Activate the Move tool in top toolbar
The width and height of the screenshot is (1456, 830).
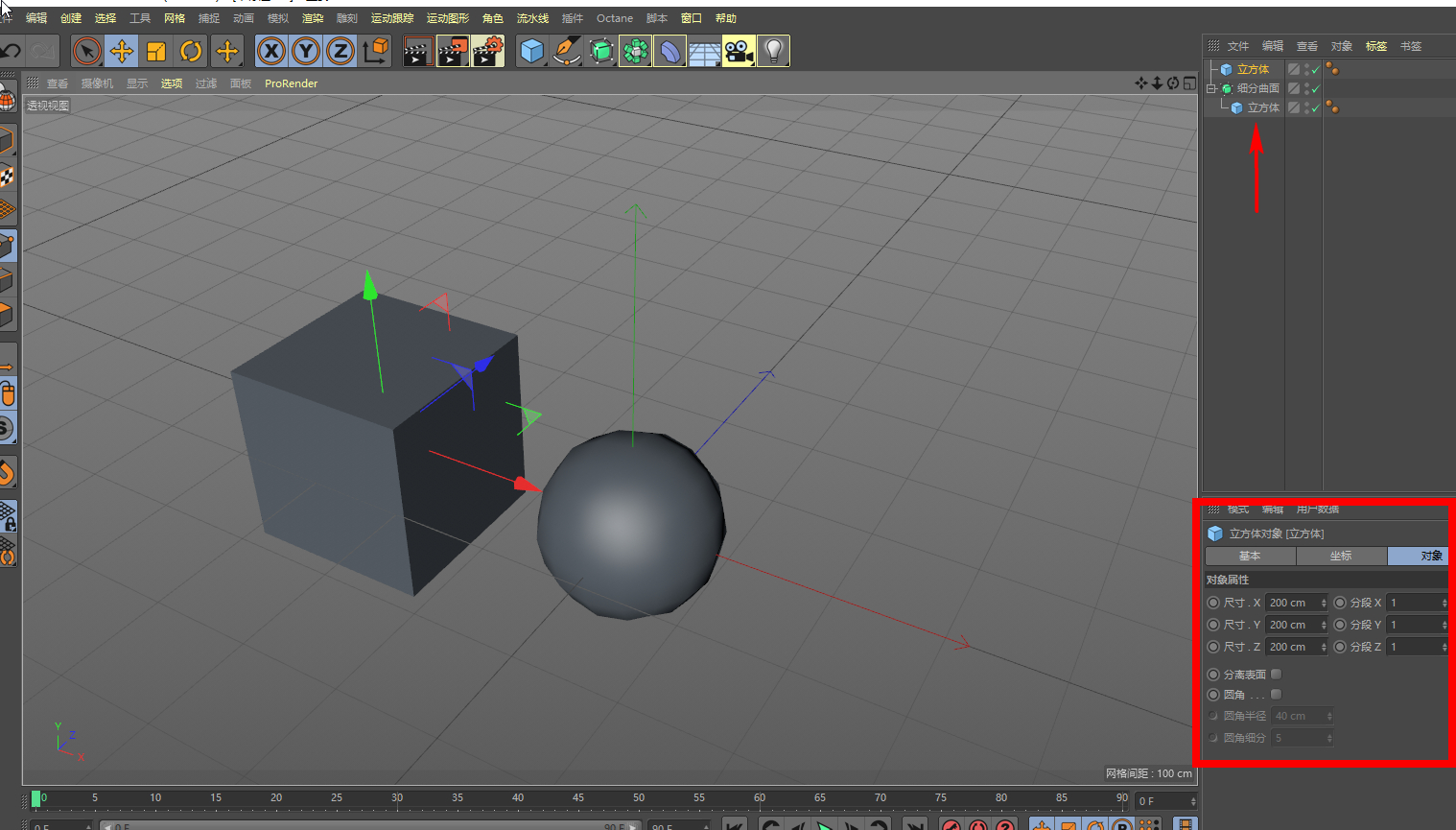121,51
